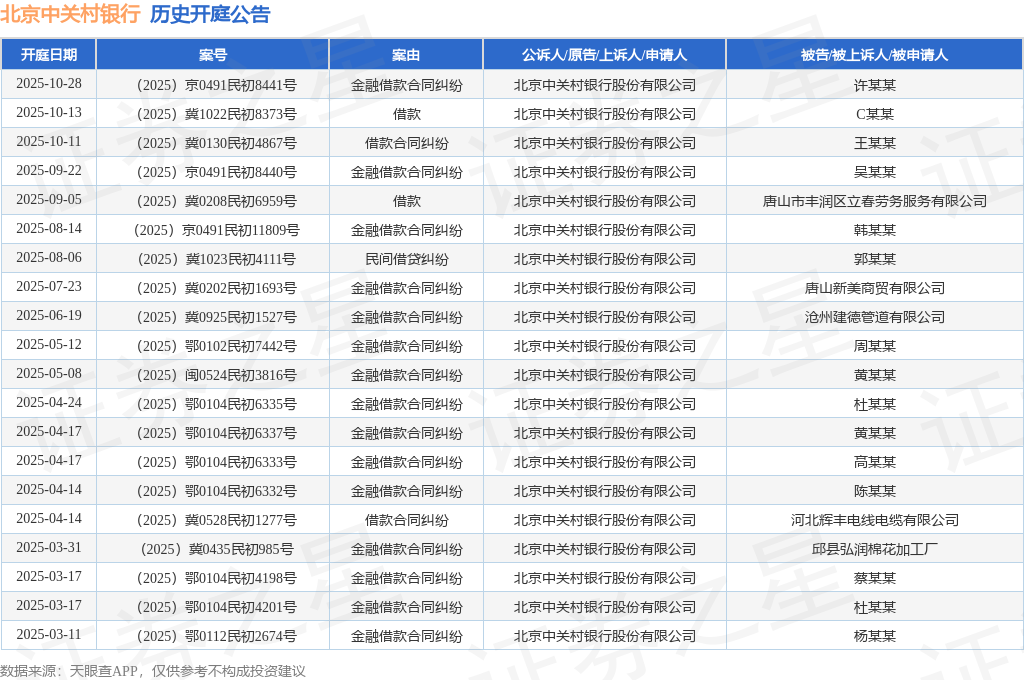The width and height of the screenshot is (1024, 680).
Task: Click defendant 河北辉丰电线电缆有限公司
Action: 874,520
